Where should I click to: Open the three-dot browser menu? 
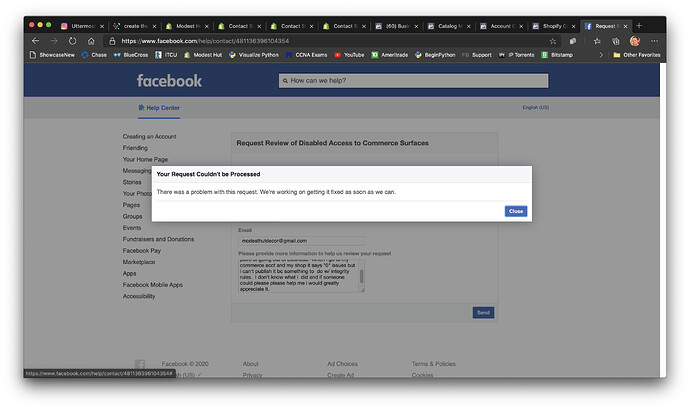point(654,41)
